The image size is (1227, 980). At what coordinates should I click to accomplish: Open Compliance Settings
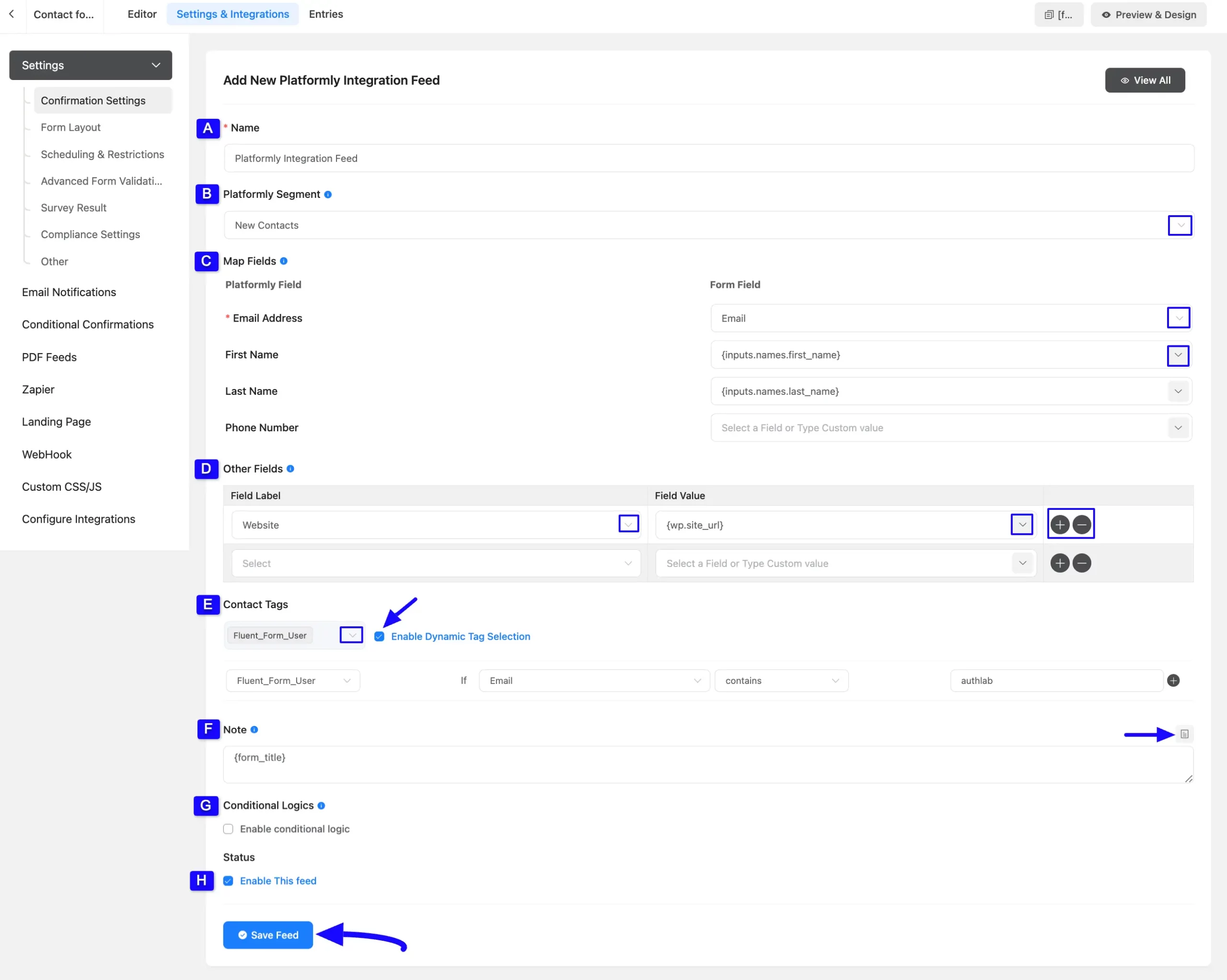(91, 234)
